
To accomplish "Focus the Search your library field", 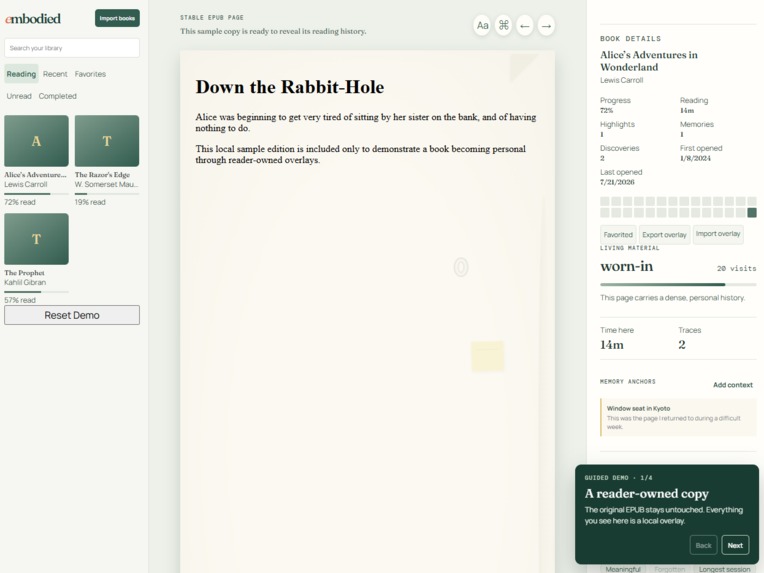I will coord(72,48).
